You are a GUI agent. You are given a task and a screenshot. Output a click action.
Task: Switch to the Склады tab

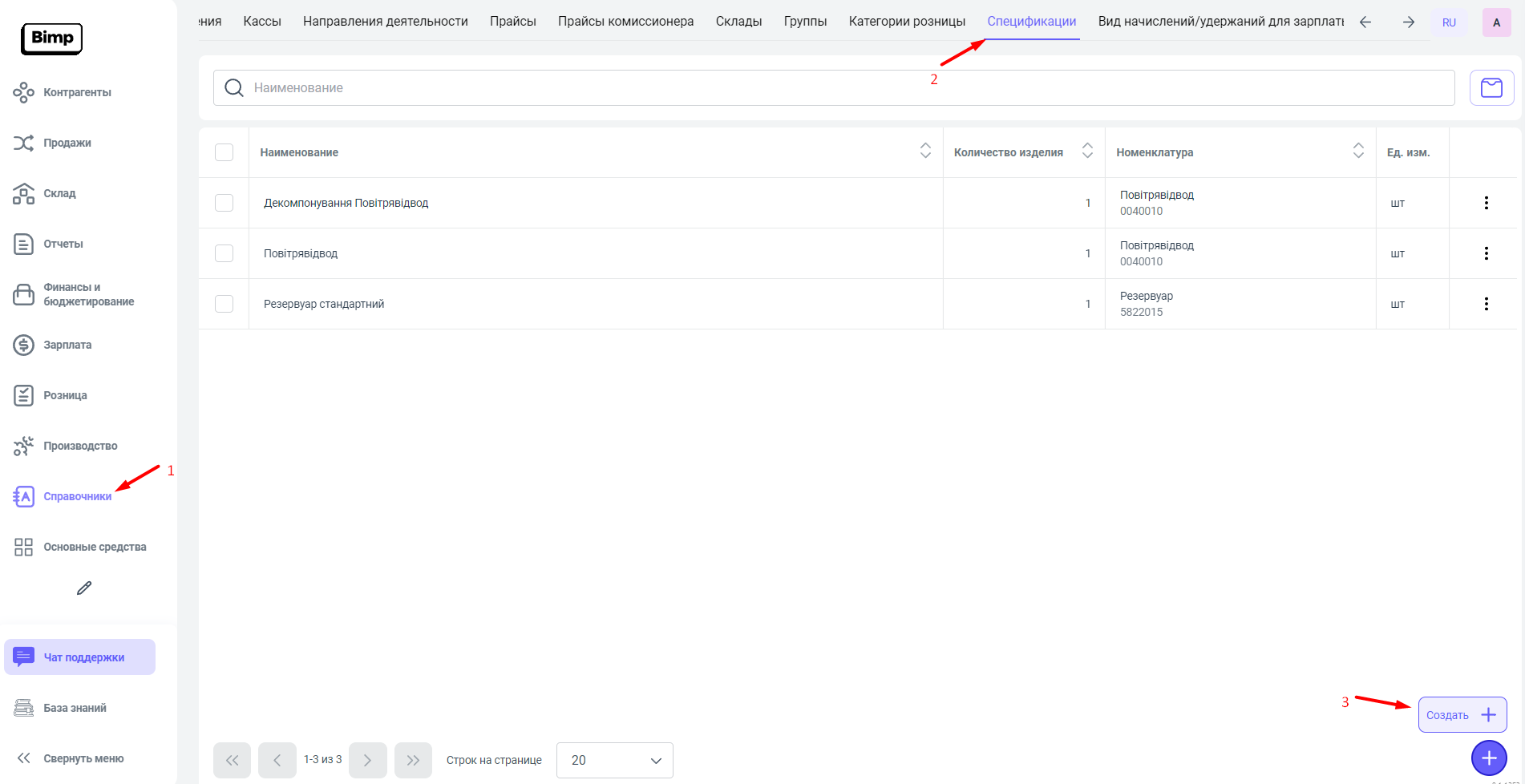click(x=738, y=22)
